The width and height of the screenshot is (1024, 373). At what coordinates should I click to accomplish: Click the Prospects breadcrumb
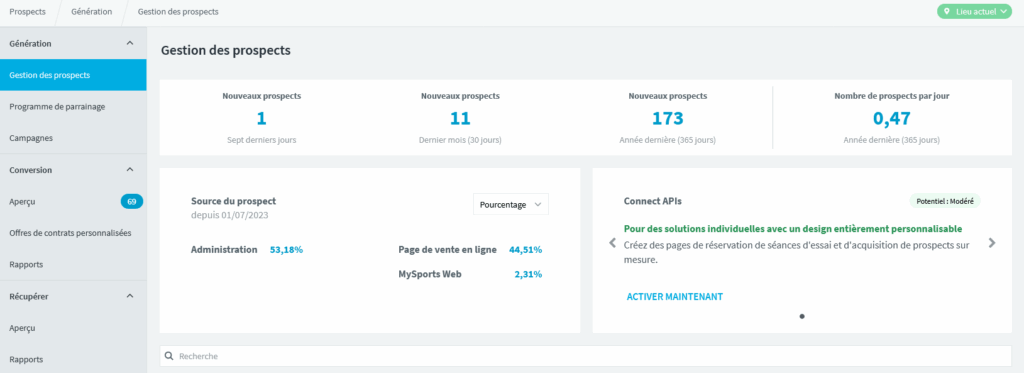(27, 12)
